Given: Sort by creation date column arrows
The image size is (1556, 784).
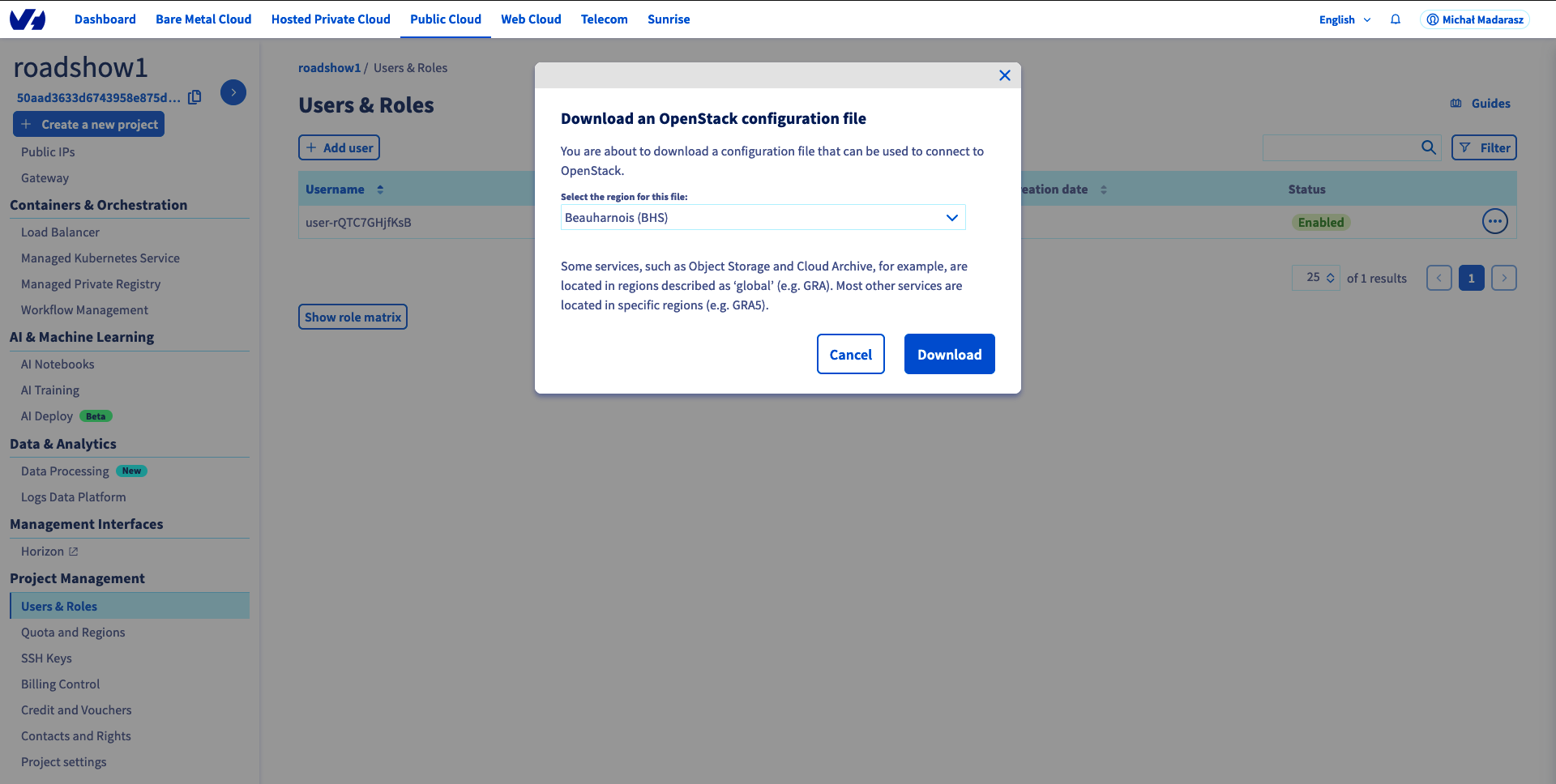Looking at the screenshot, I should pos(1104,190).
